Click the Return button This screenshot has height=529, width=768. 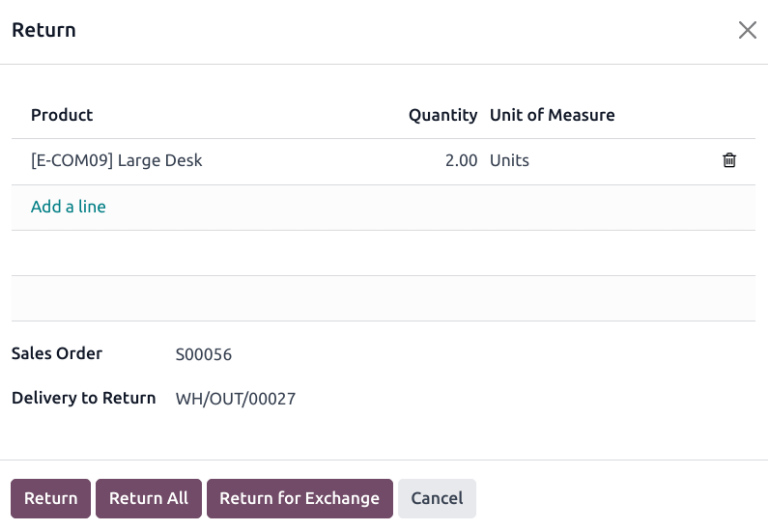[x=50, y=498]
